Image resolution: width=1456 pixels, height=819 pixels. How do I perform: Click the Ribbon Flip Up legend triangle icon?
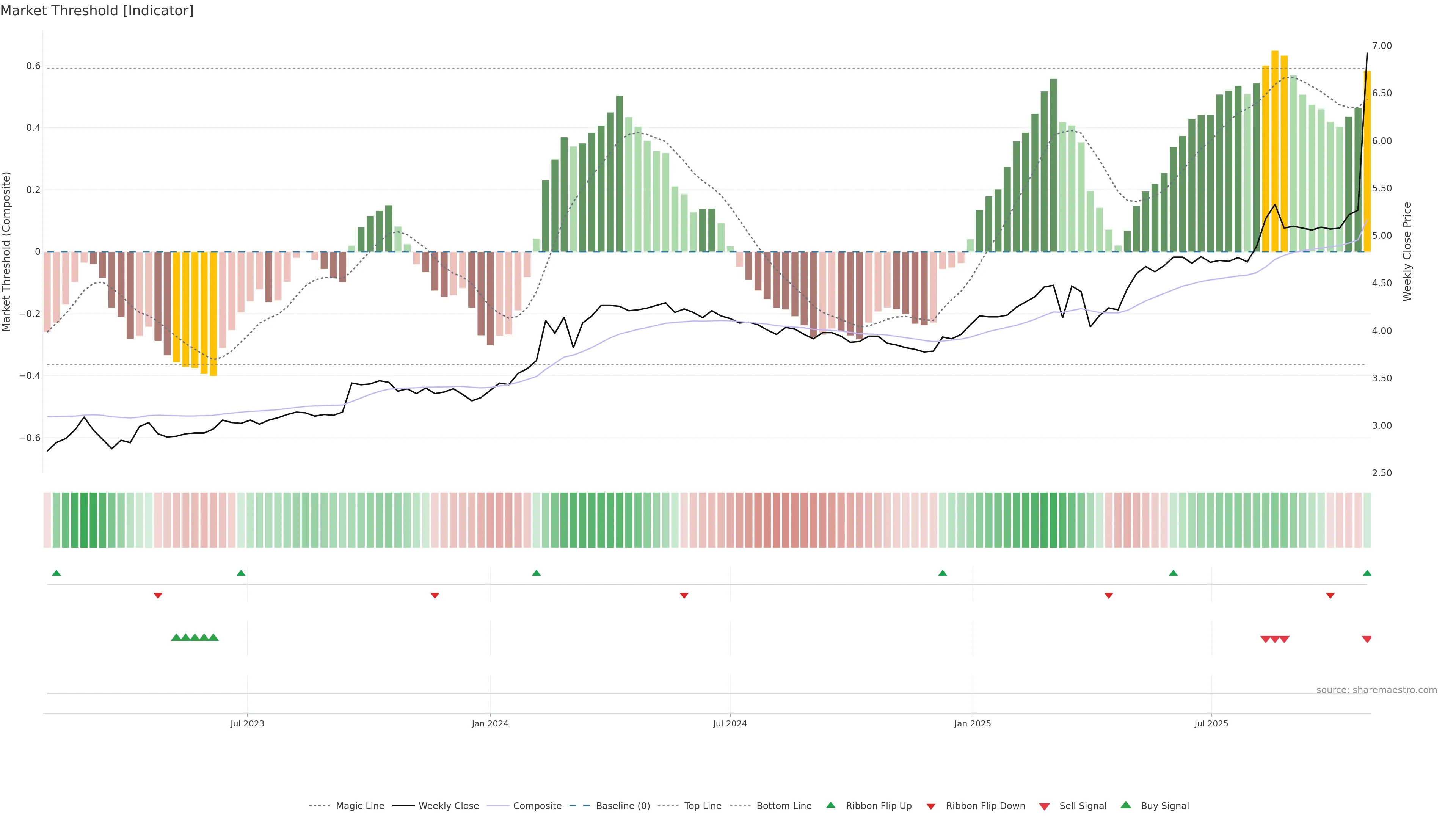(830, 805)
